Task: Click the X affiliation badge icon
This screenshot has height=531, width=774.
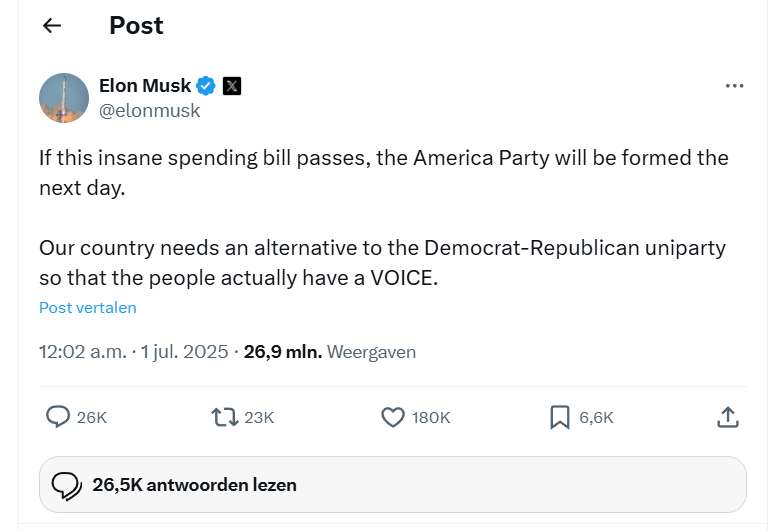Action: pyautogui.click(x=232, y=86)
